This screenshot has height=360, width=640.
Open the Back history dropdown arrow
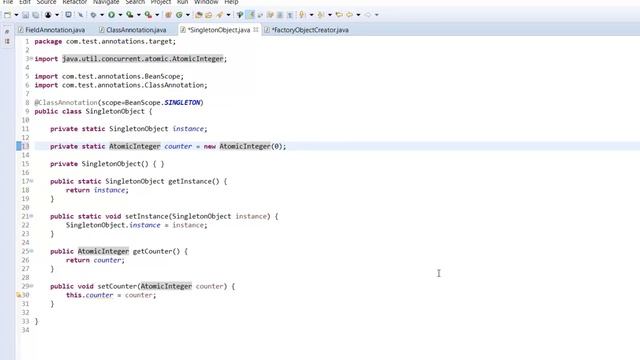tap(358, 15)
